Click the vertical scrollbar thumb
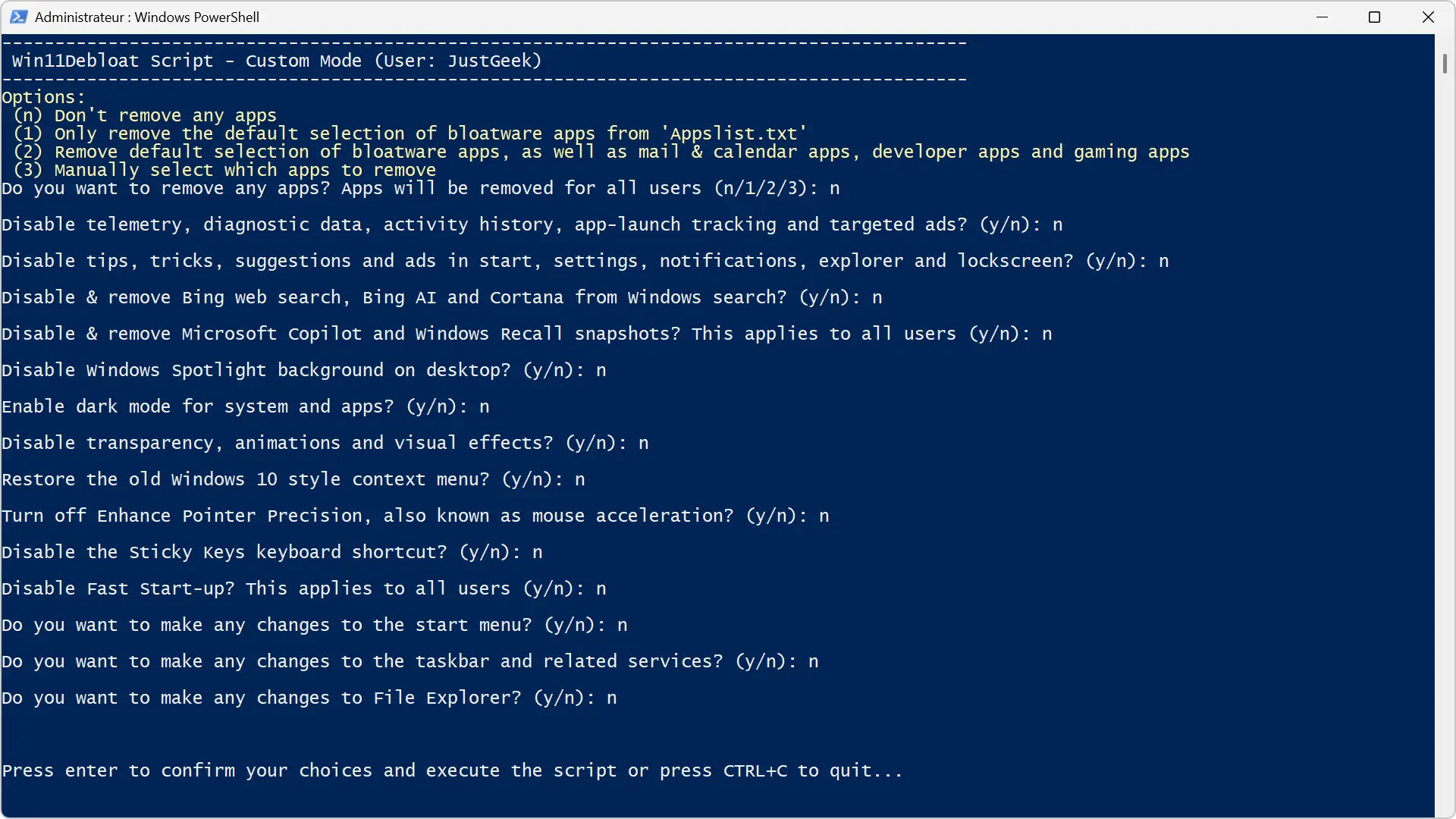 pos(1445,64)
